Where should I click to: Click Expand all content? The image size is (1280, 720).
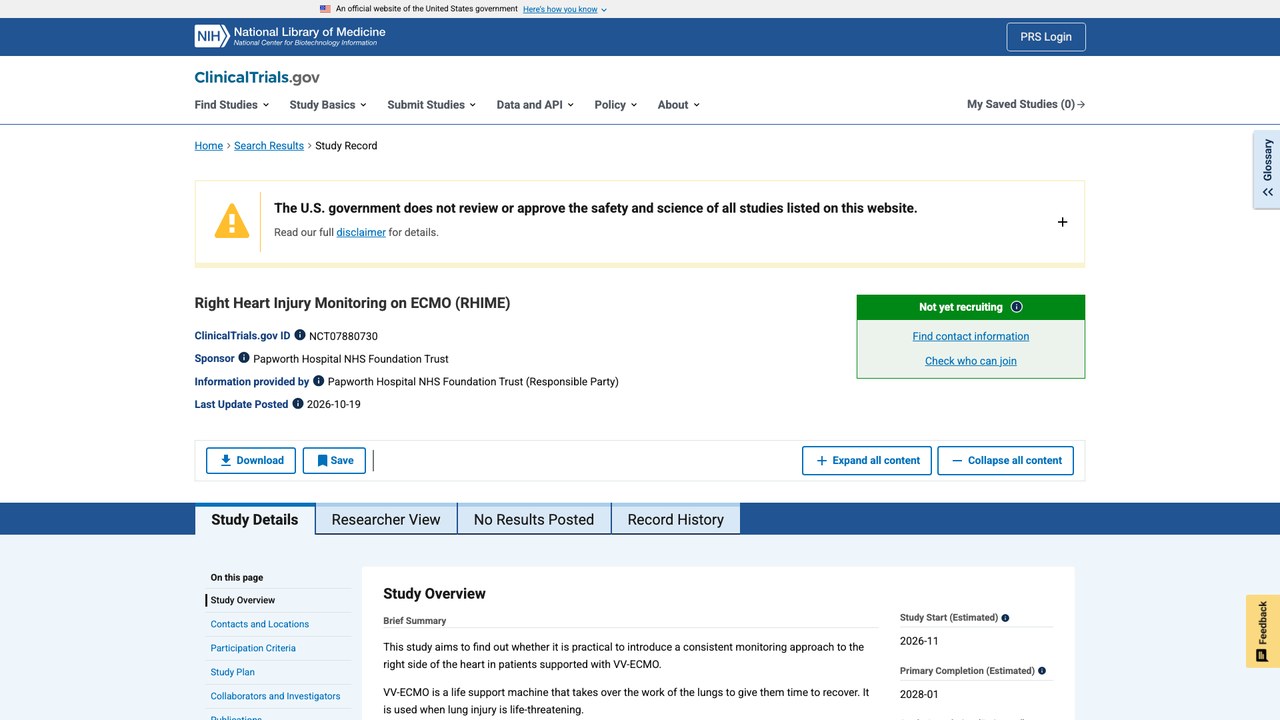tap(867, 460)
